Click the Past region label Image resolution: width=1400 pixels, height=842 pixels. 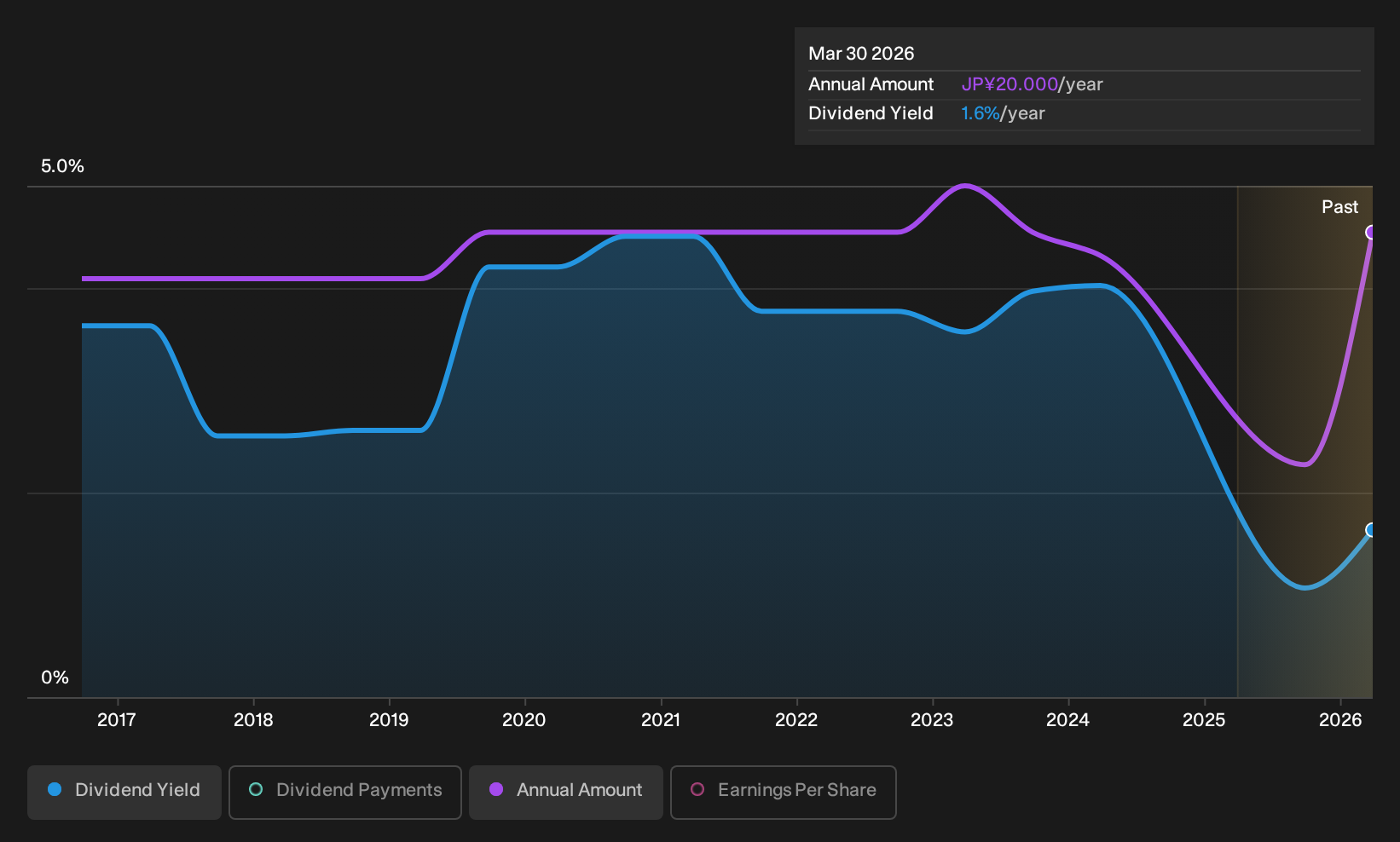(1339, 207)
